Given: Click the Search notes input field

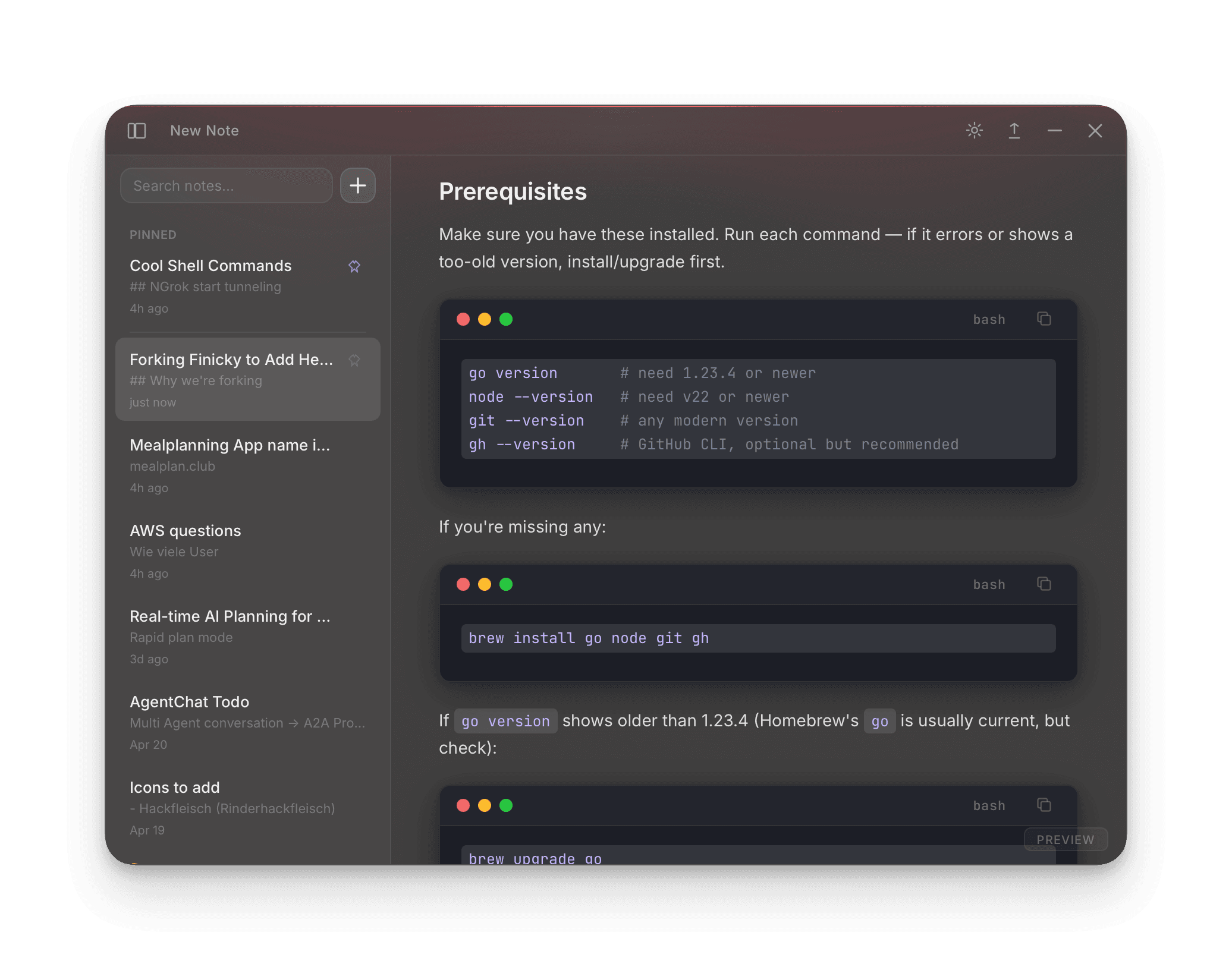Looking at the screenshot, I should click(x=226, y=185).
